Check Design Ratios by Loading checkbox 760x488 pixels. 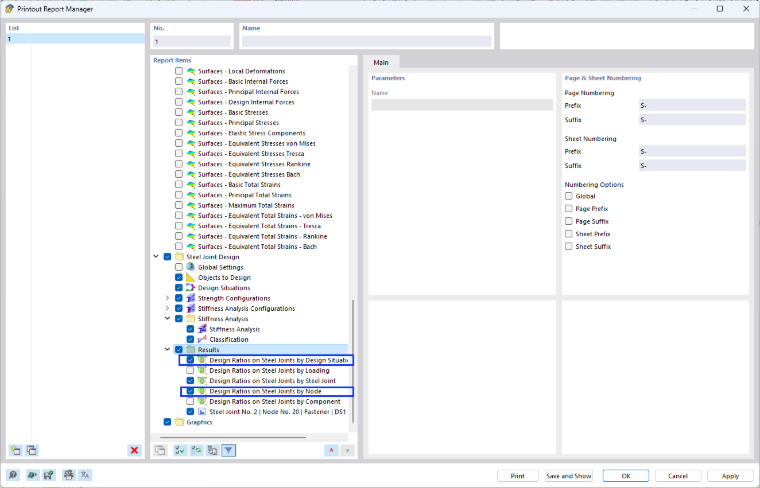[x=190, y=370]
